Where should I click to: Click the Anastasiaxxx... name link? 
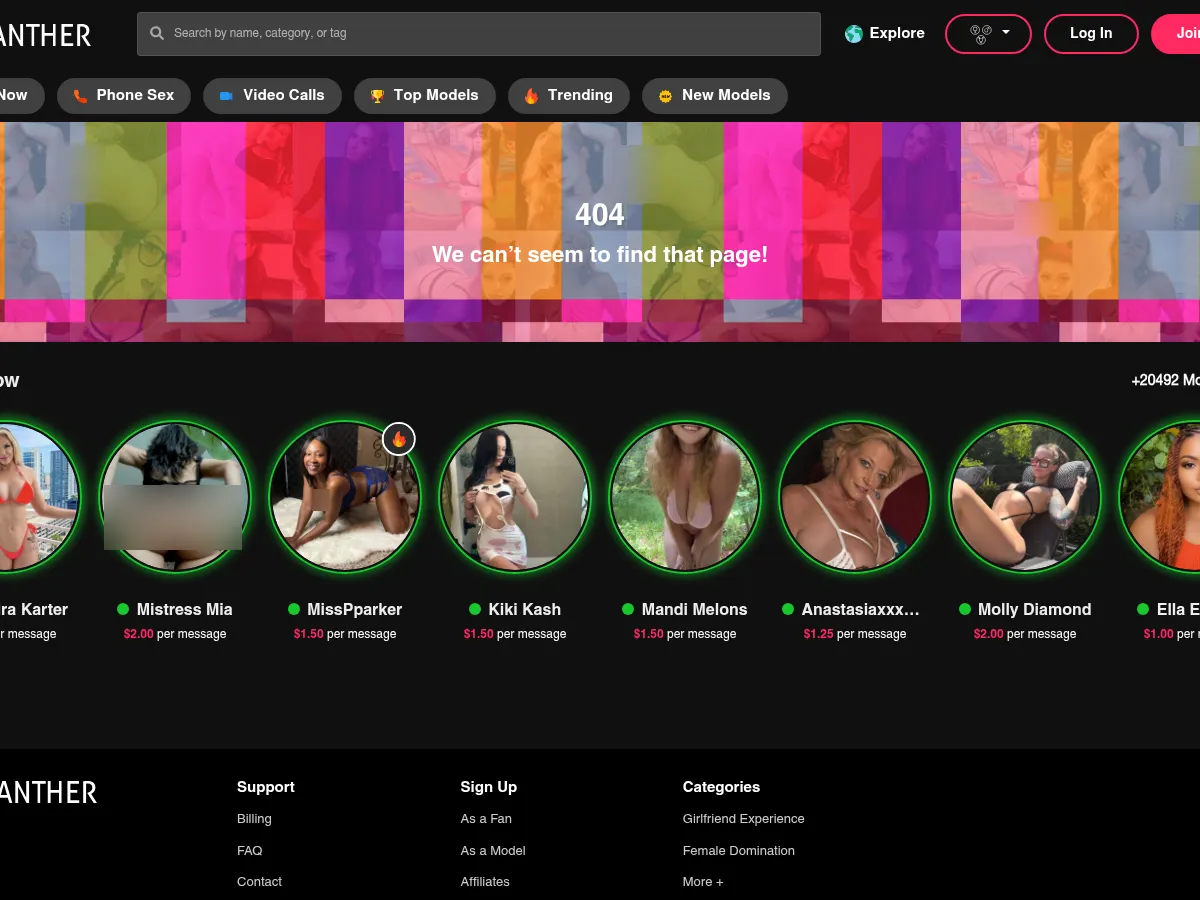[x=860, y=609]
